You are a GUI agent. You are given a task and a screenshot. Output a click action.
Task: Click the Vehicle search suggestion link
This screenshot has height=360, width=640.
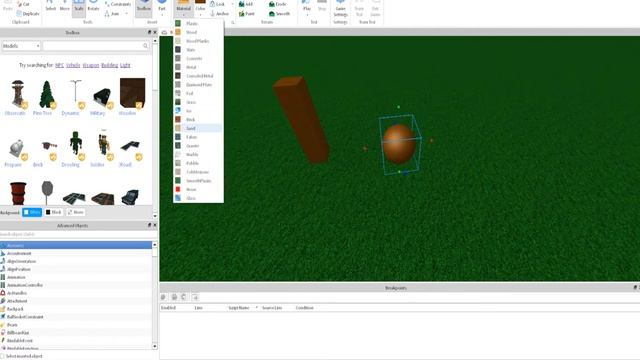coord(73,65)
